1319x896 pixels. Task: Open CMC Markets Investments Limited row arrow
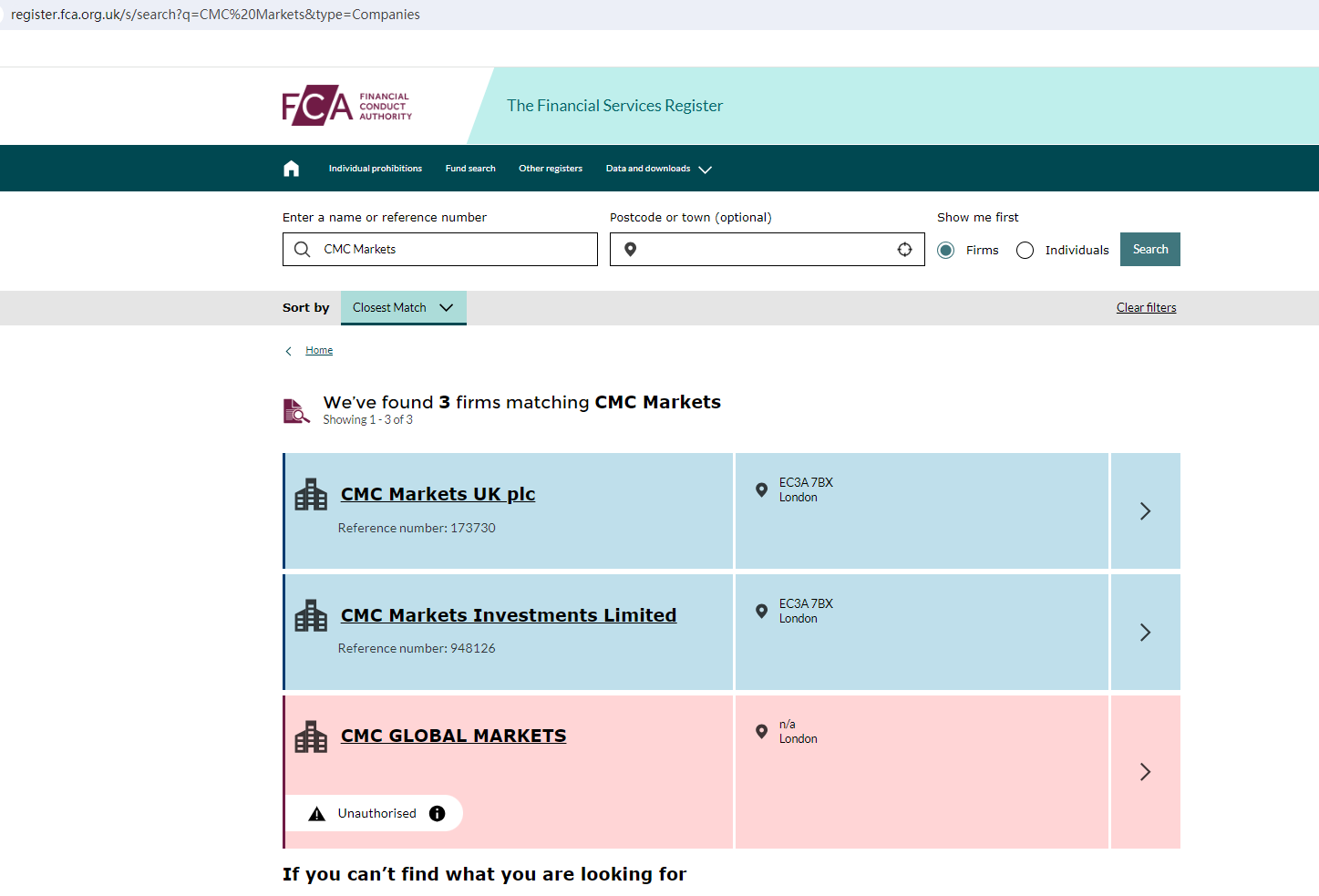click(x=1145, y=633)
